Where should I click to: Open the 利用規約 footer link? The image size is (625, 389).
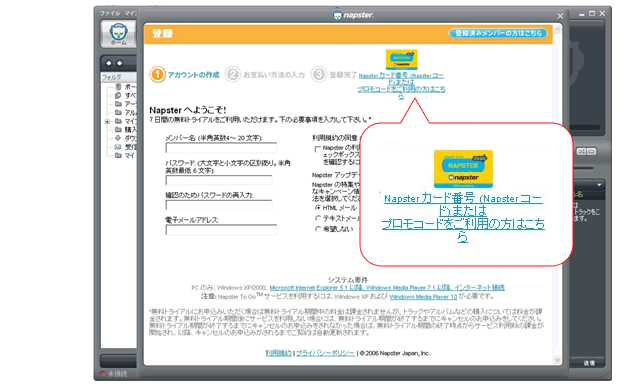[278, 353]
